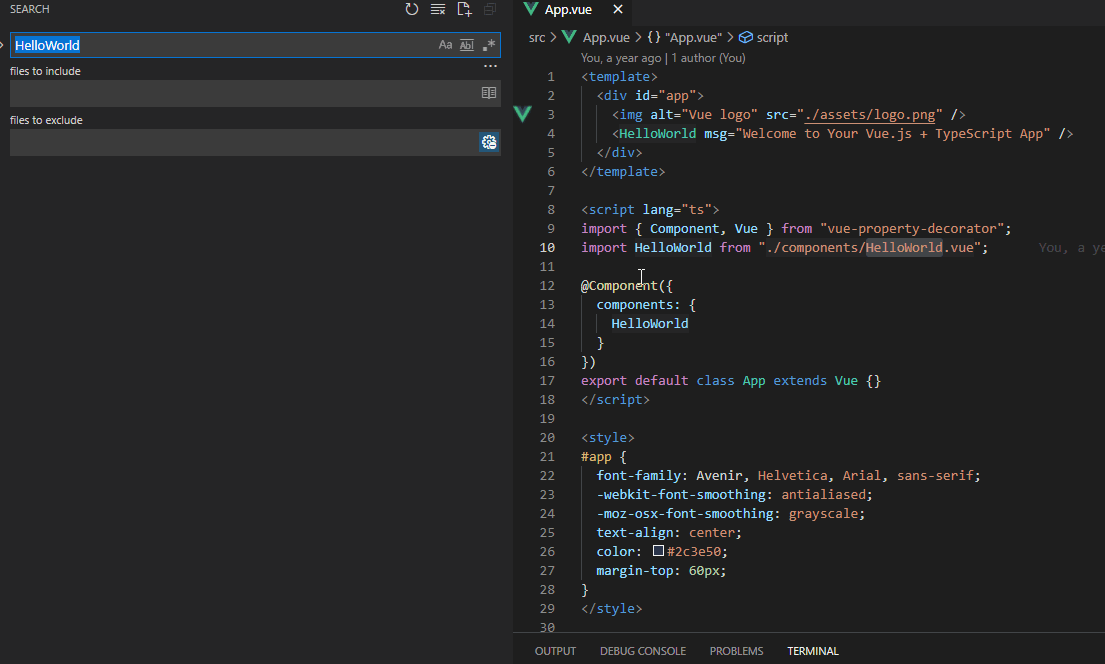Enable Match Whole Word search option
This screenshot has width=1105, height=664.
point(466,45)
